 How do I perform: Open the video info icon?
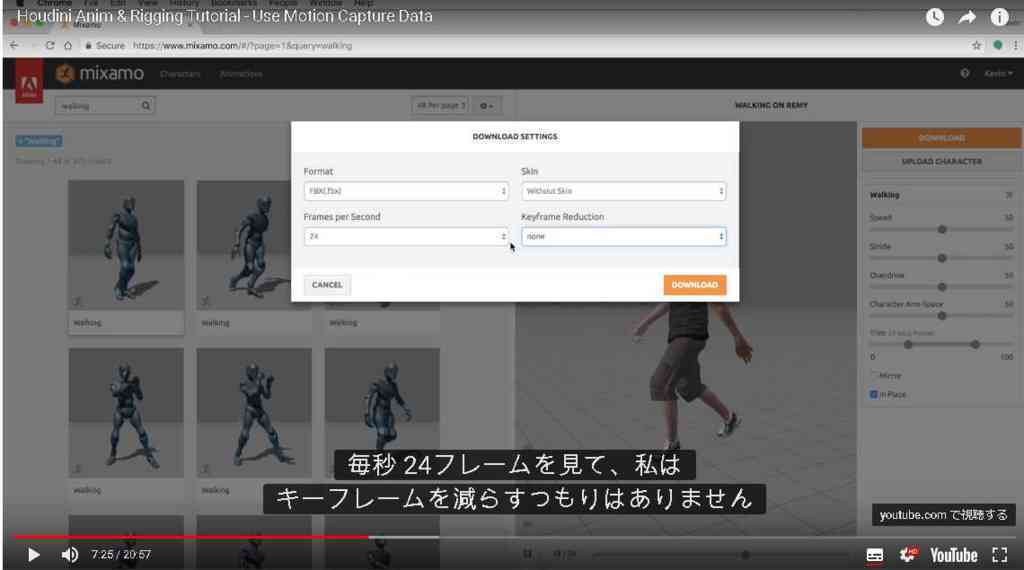[x=999, y=17]
